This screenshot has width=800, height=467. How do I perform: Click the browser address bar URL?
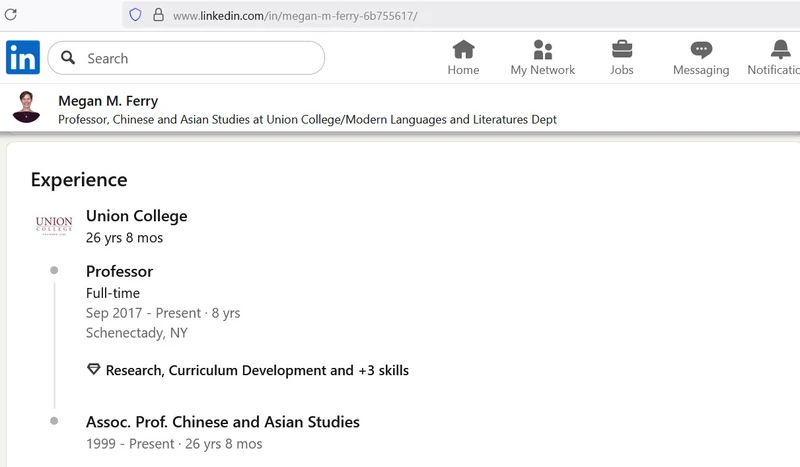click(295, 16)
